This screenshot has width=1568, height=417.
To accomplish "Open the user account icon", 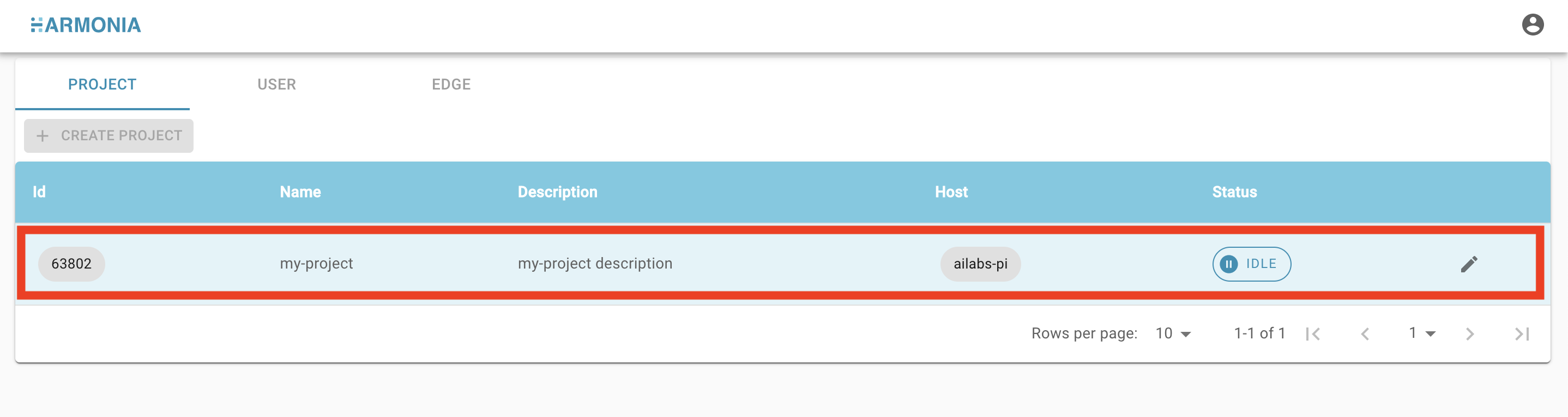I will pyautogui.click(x=1532, y=25).
